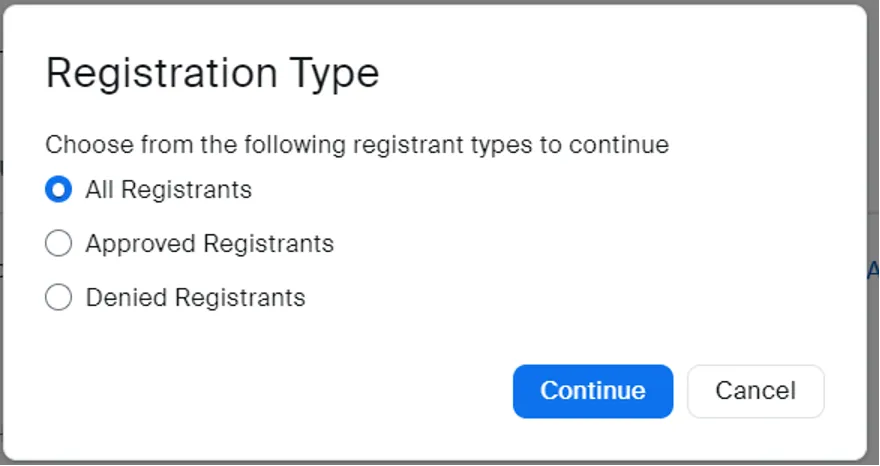
Task: Click the All Registrants label text
Action: coord(168,189)
